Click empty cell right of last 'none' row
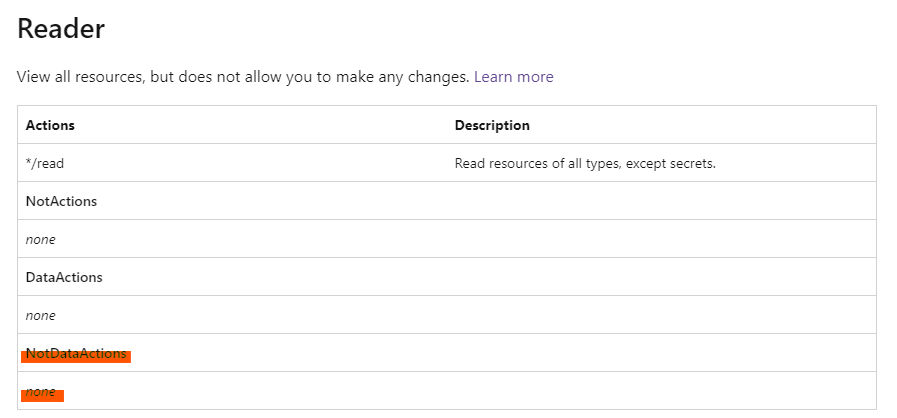This screenshot has width=897, height=418. point(660,391)
